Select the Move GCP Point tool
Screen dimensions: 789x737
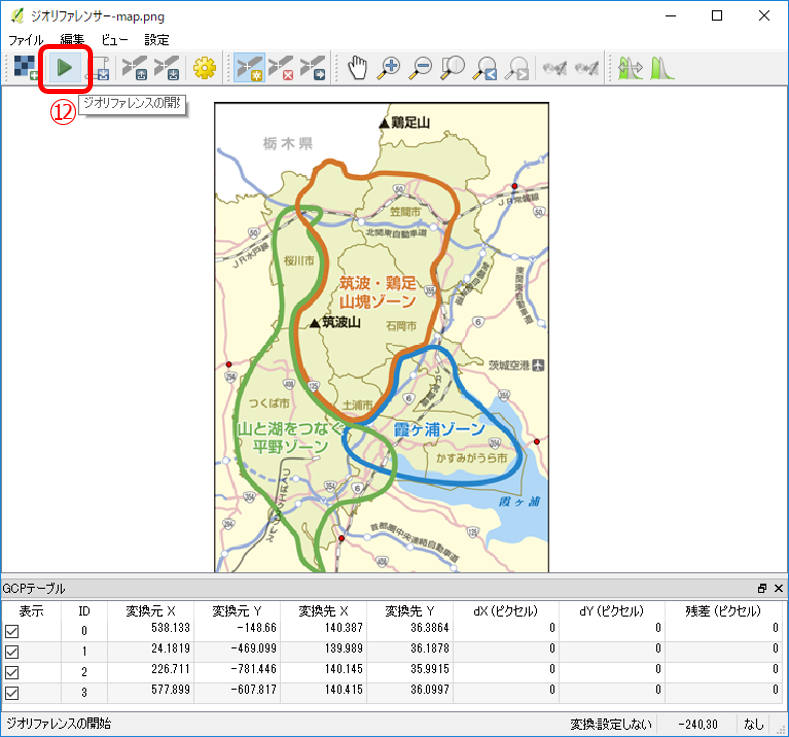point(312,67)
